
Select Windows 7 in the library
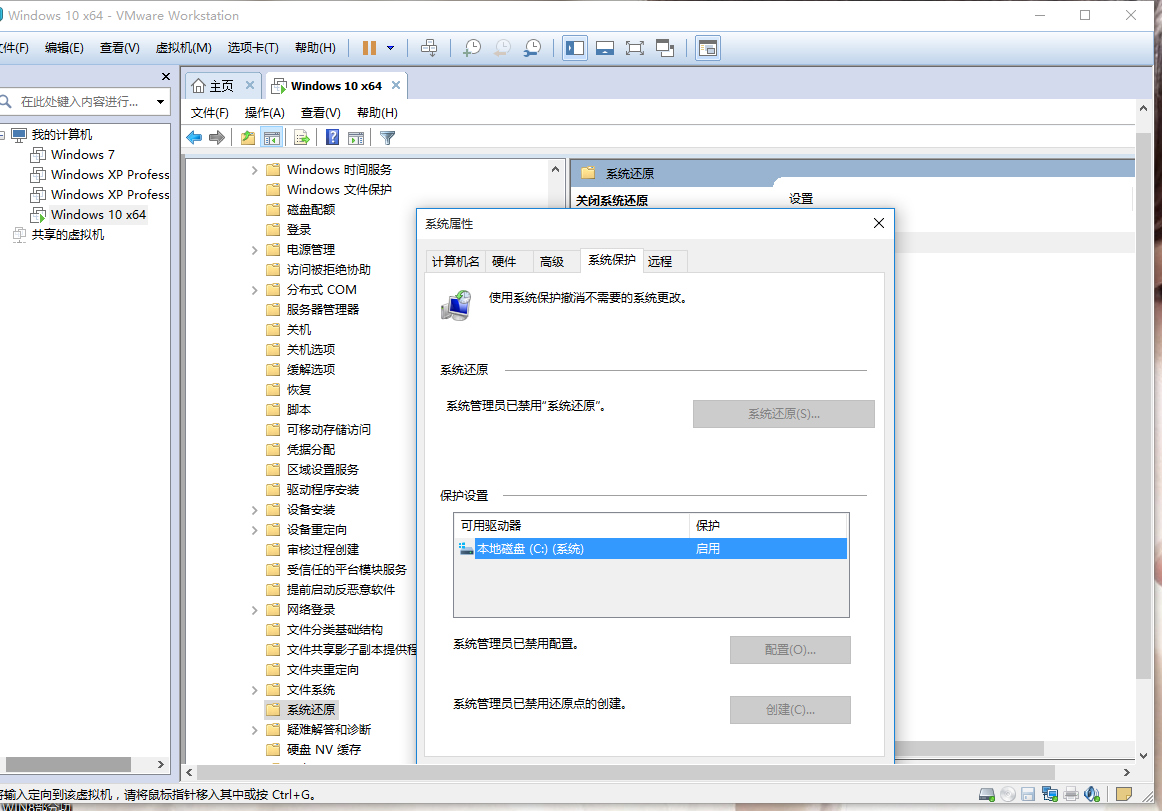point(82,155)
